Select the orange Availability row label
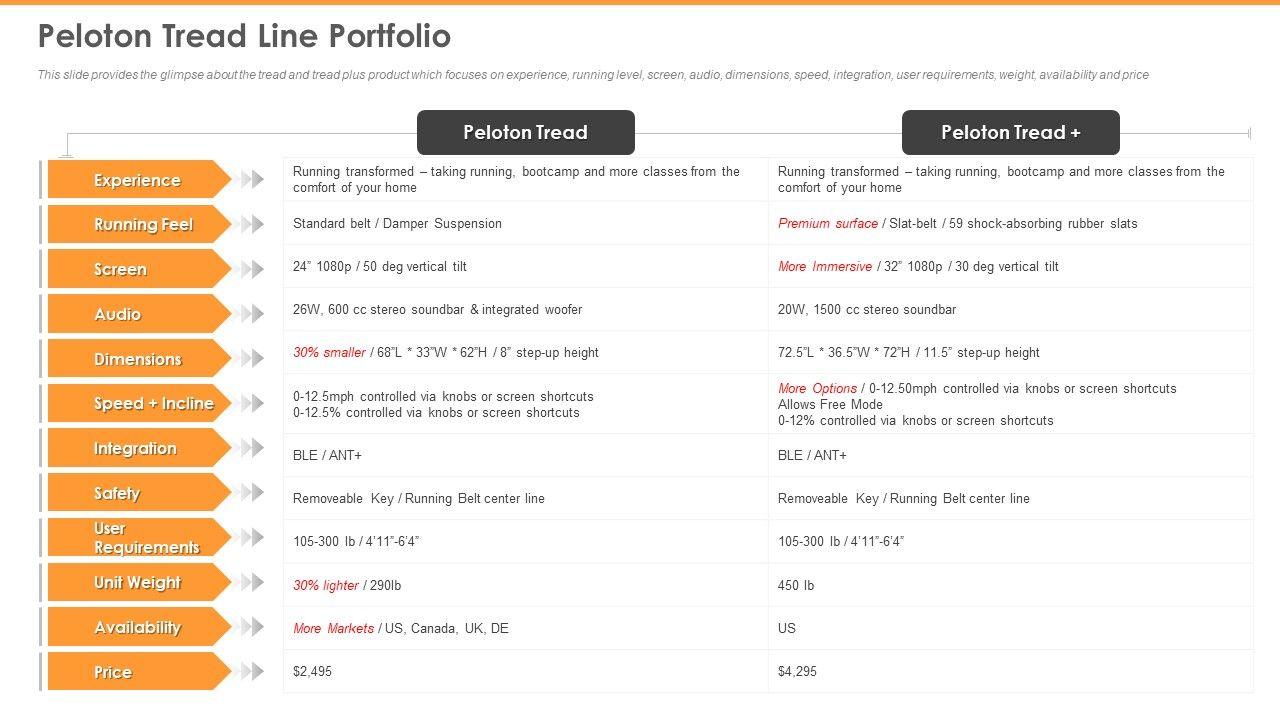This screenshot has width=1280, height=720. point(137,627)
